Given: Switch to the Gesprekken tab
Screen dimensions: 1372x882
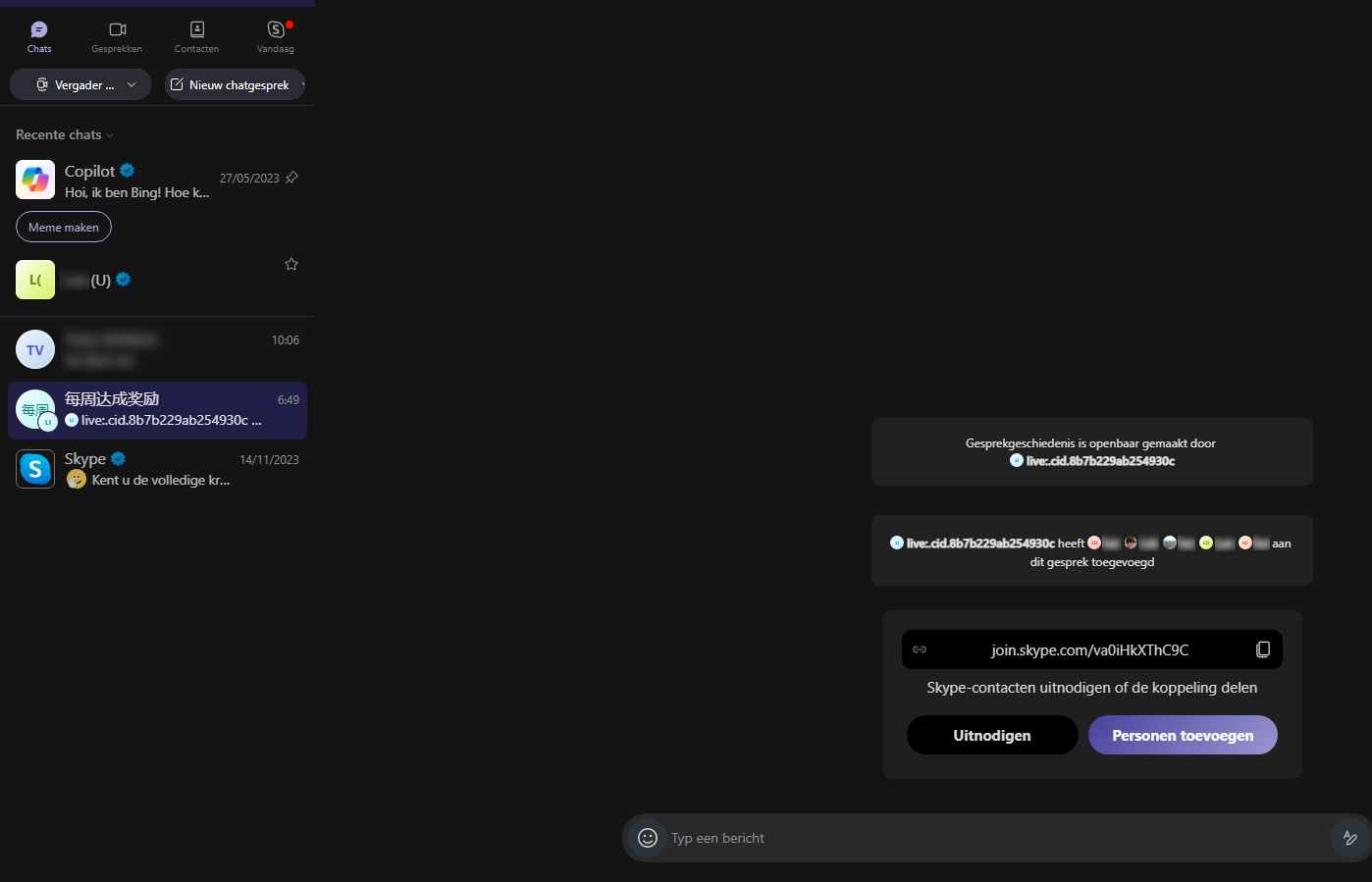Looking at the screenshot, I should pyautogui.click(x=117, y=37).
